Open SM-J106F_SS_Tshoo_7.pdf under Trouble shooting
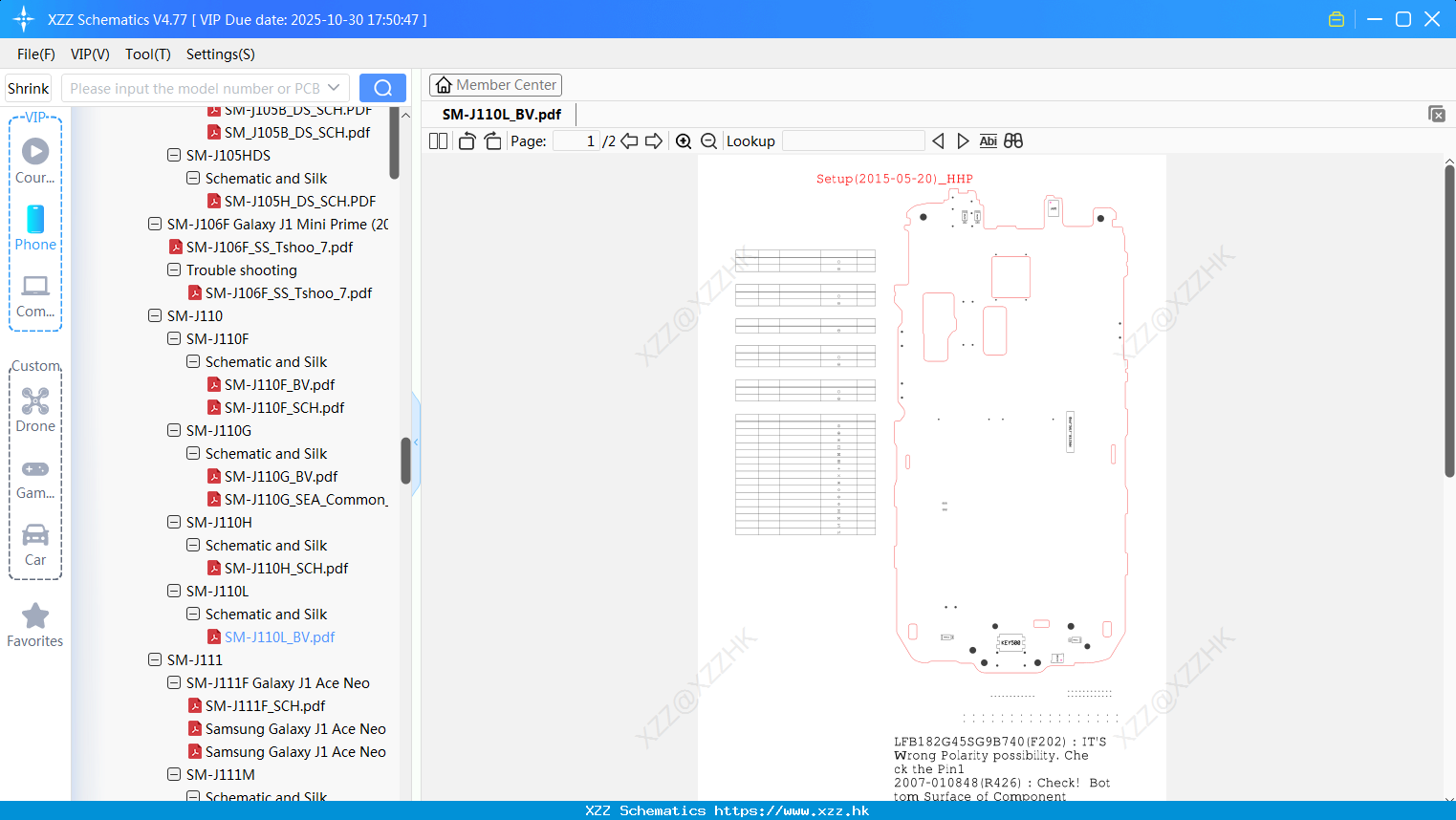The image size is (1456, 820). coord(289,292)
